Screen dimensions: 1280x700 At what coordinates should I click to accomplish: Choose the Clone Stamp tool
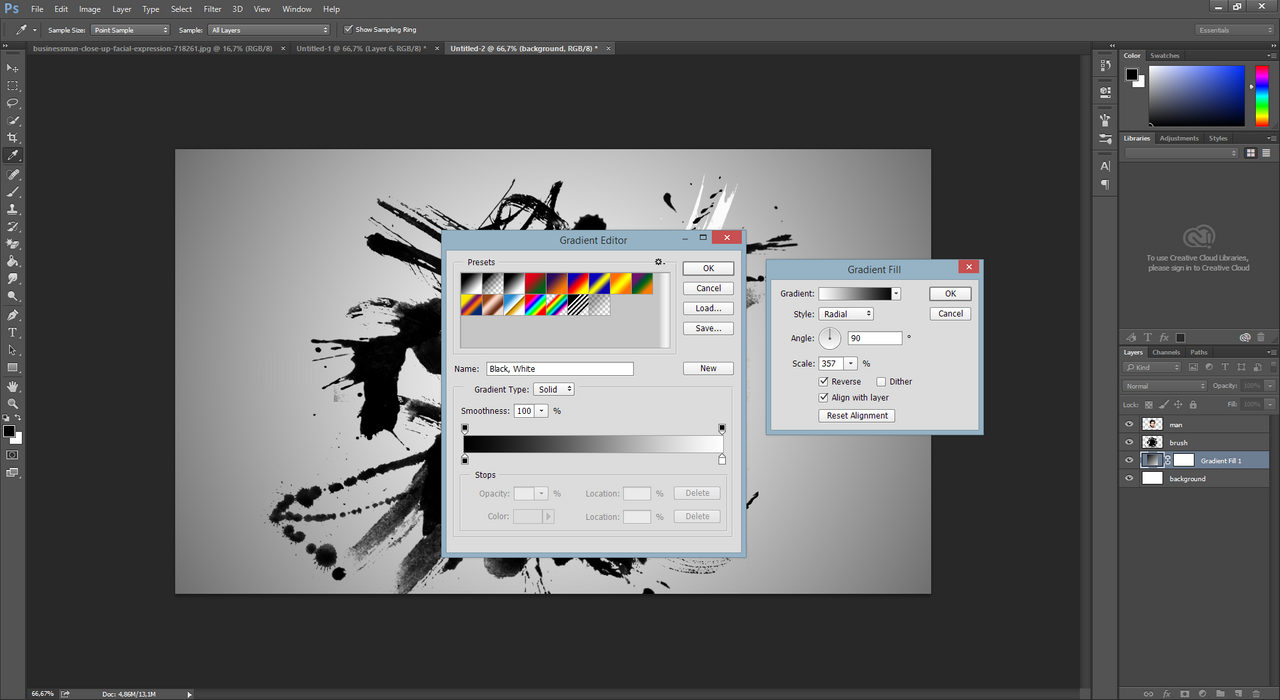click(x=13, y=209)
